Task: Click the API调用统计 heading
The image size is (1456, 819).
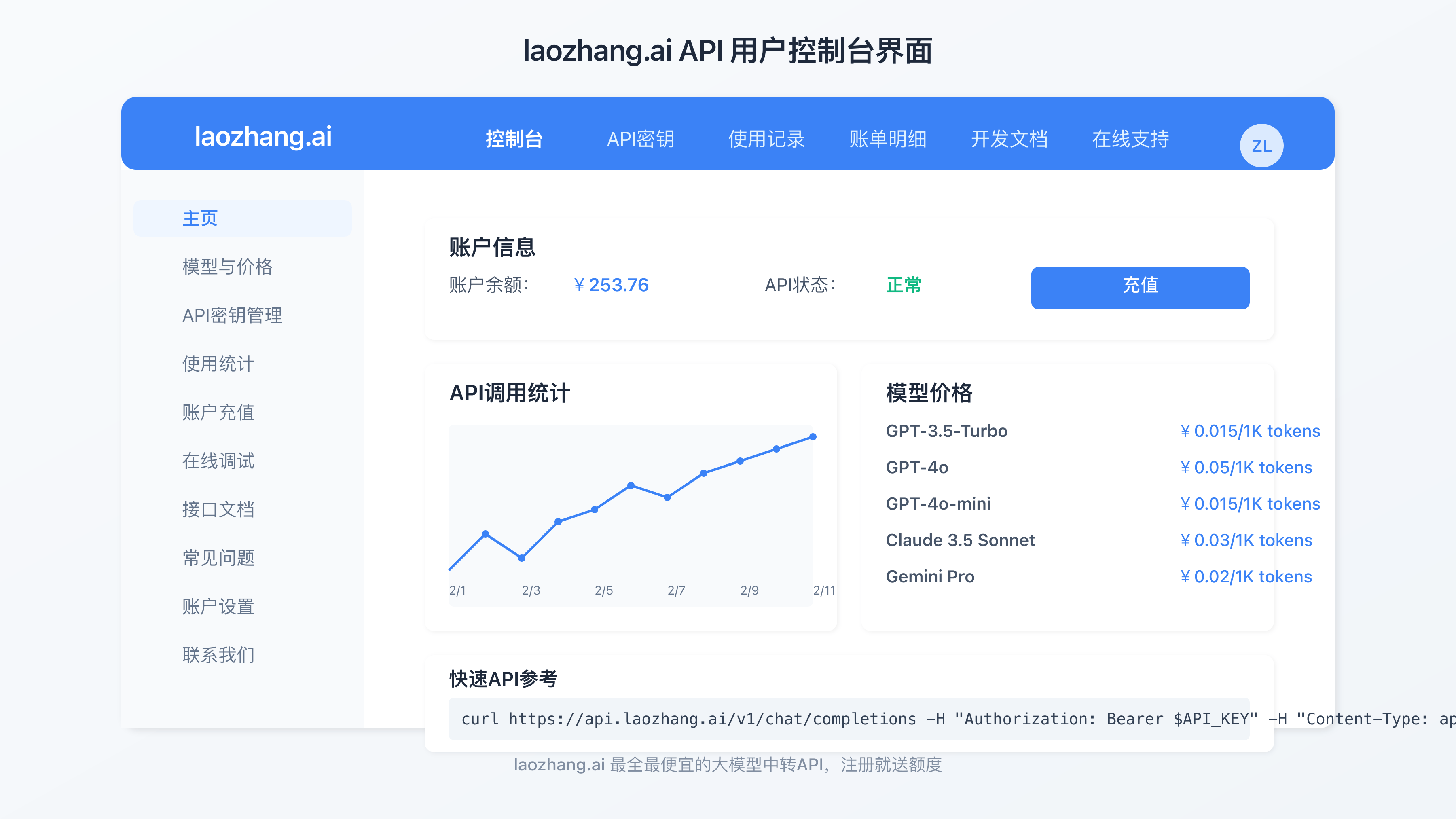Action: 509,393
